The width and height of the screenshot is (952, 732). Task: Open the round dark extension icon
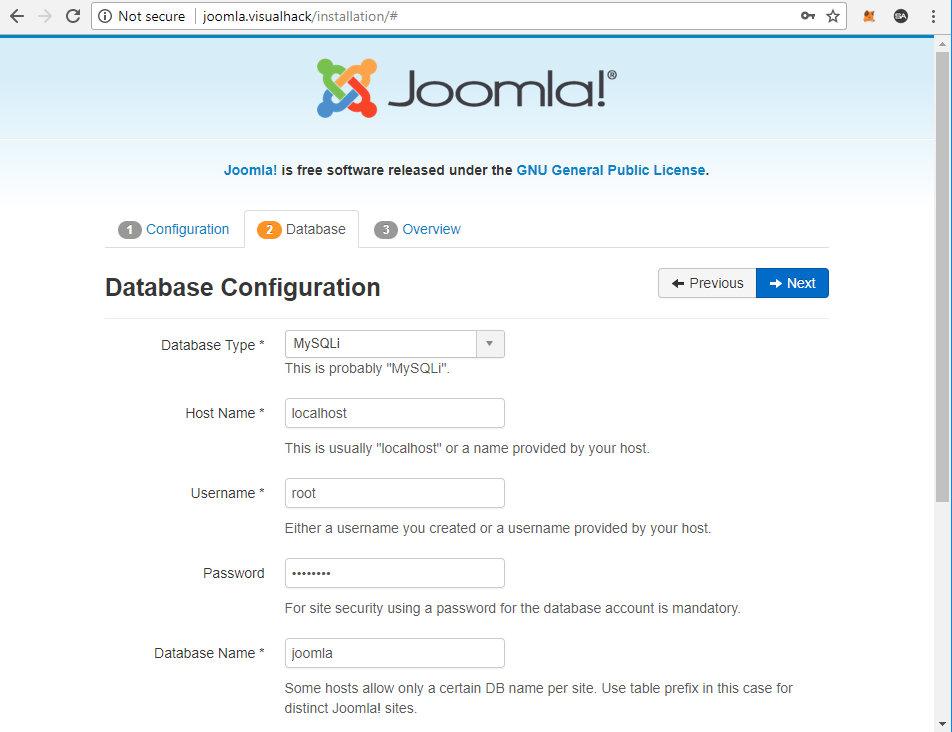pos(901,16)
